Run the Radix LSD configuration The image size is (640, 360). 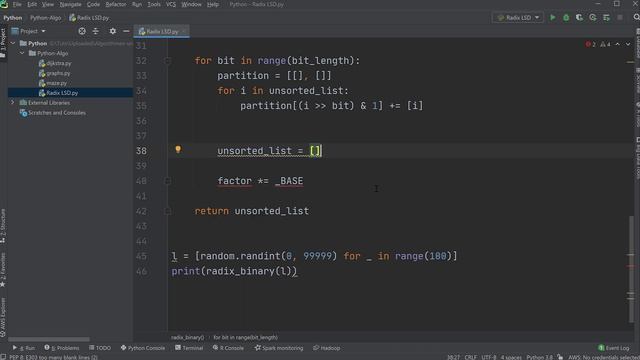553,18
